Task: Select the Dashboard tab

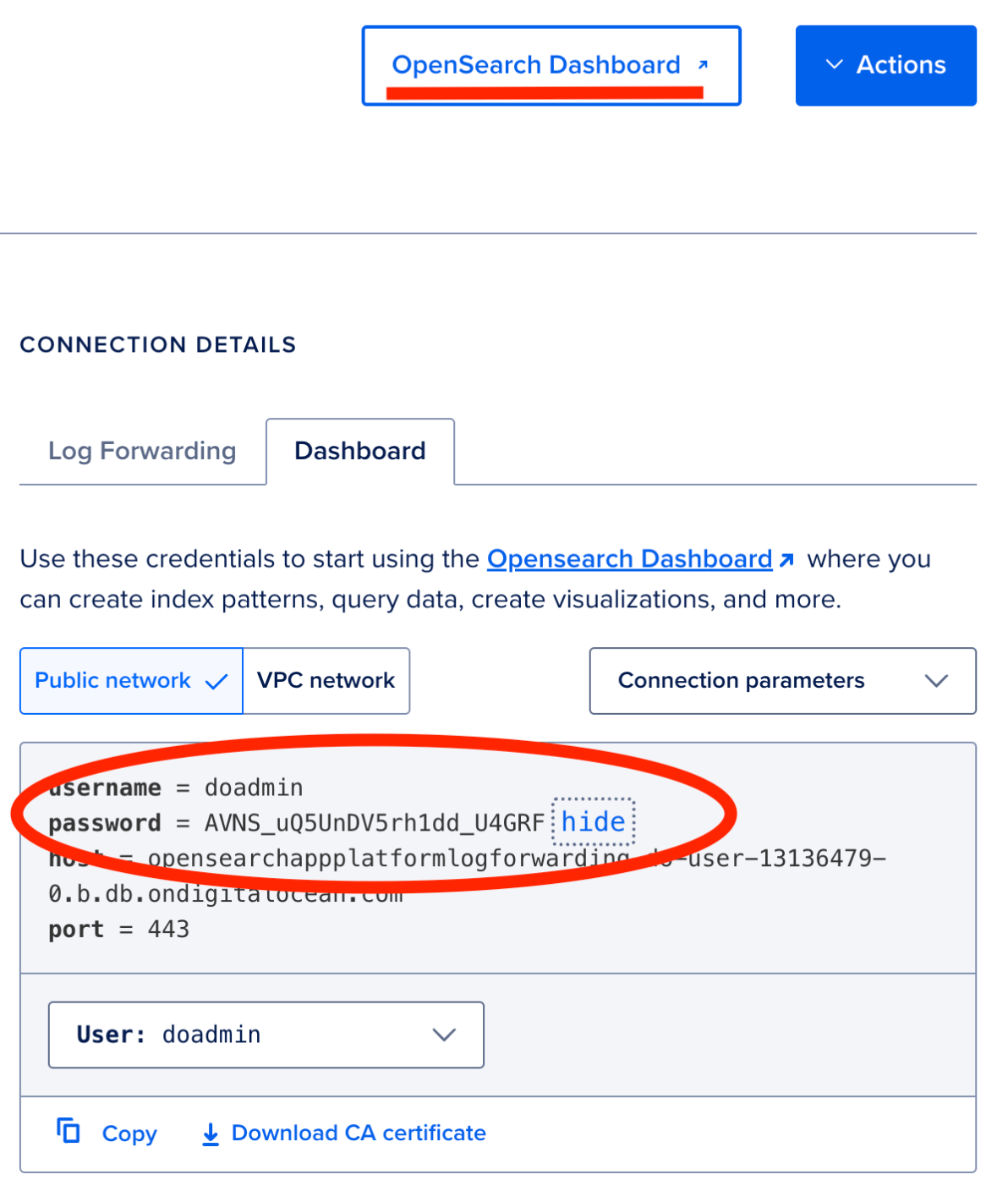Action: pyautogui.click(x=360, y=451)
